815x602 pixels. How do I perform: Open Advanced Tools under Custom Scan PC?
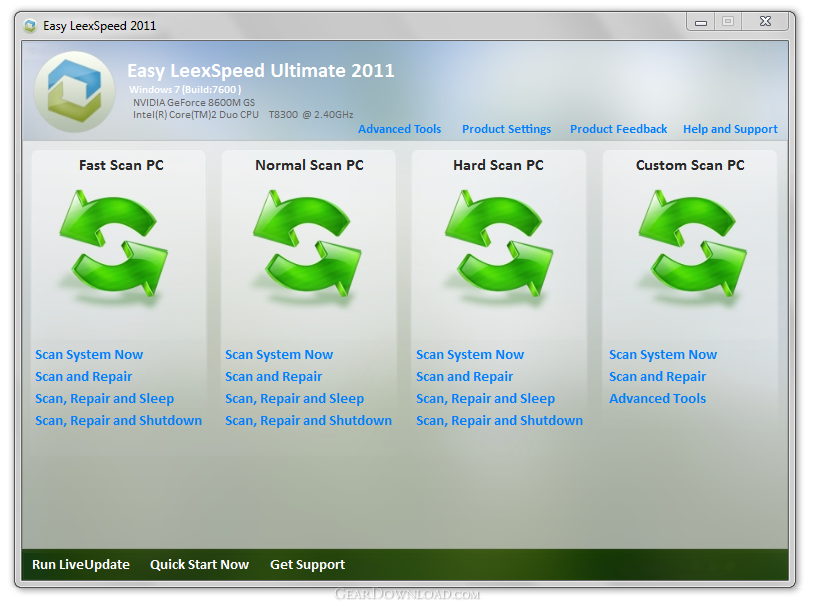[x=657, y=399]
